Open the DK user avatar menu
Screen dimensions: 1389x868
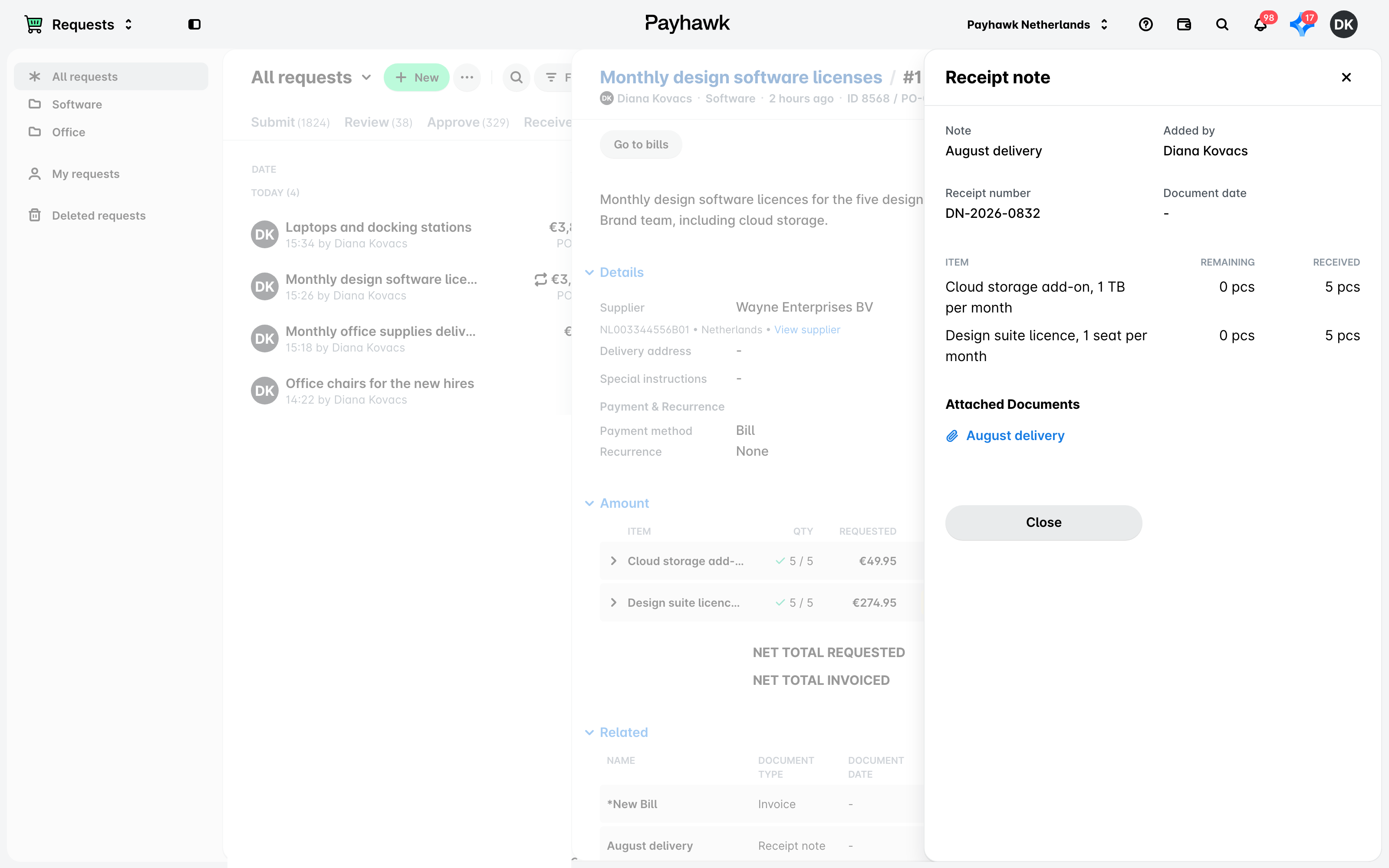point(1344,24)
